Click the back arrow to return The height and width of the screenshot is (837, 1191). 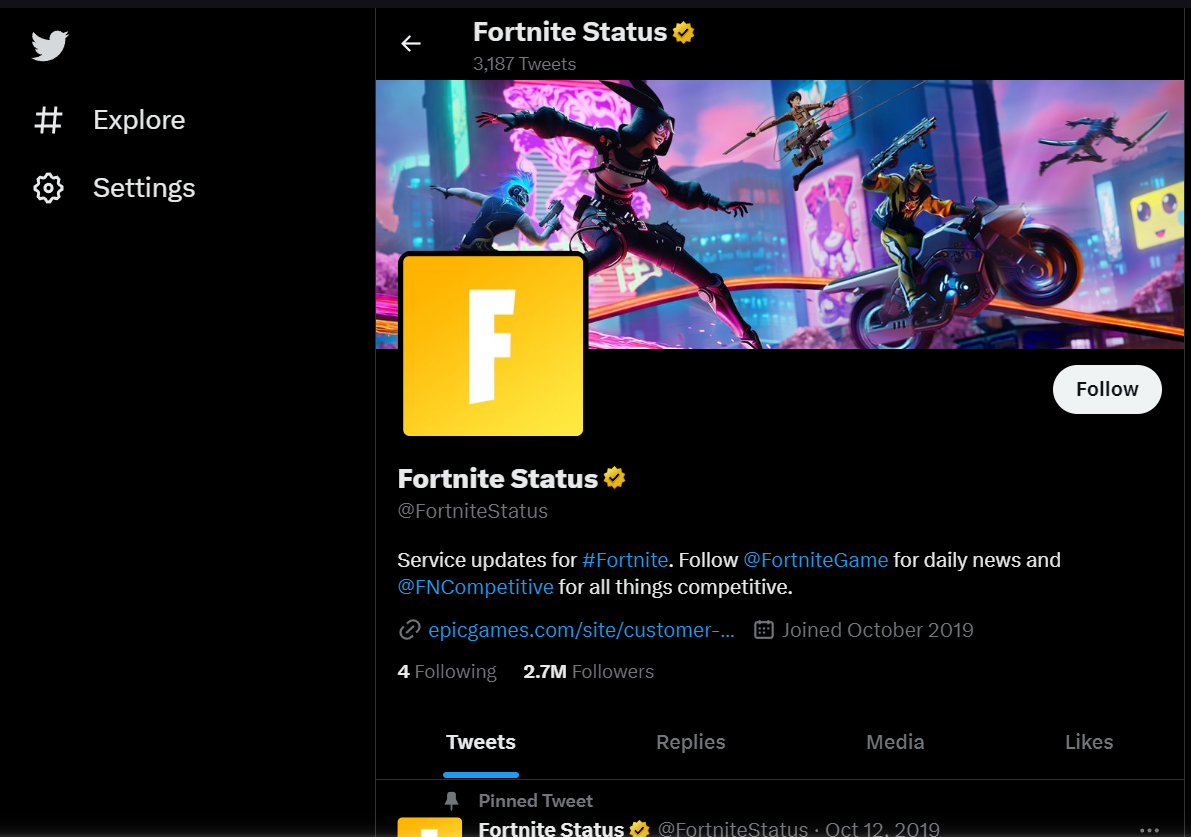(411, 43)
